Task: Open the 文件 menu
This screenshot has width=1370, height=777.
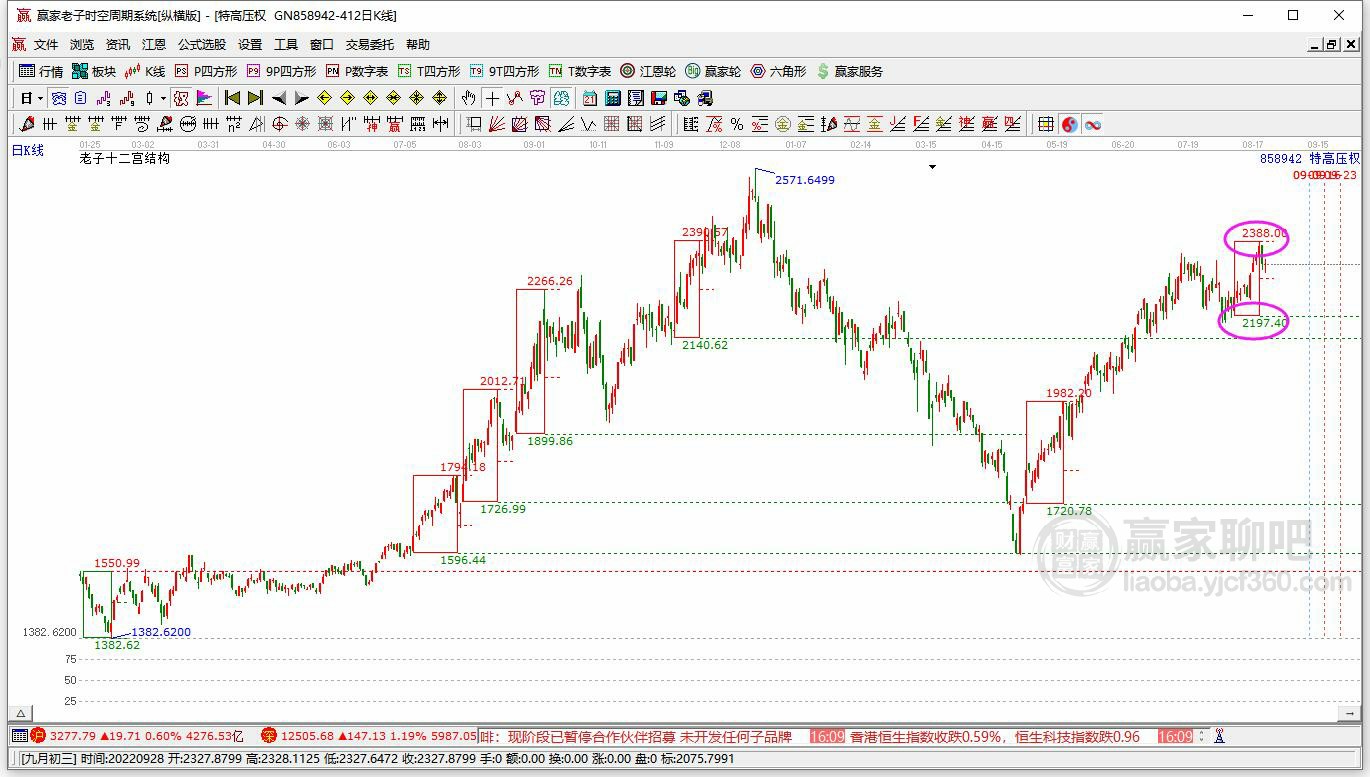Action: (x=46, y=45)
